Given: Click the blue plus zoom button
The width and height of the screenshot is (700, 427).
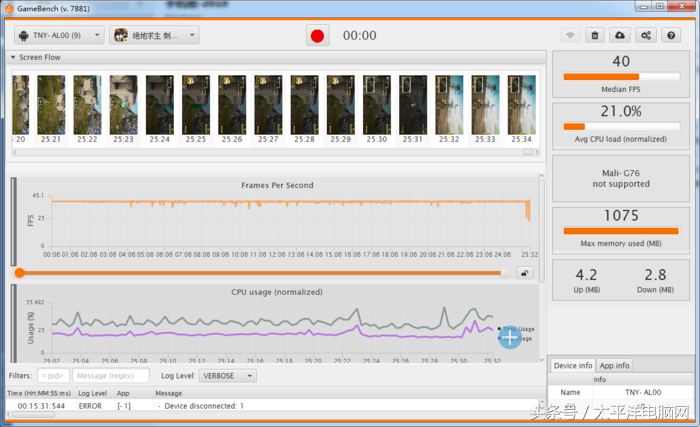Looking at the screenshot, I should click(510, 338).
